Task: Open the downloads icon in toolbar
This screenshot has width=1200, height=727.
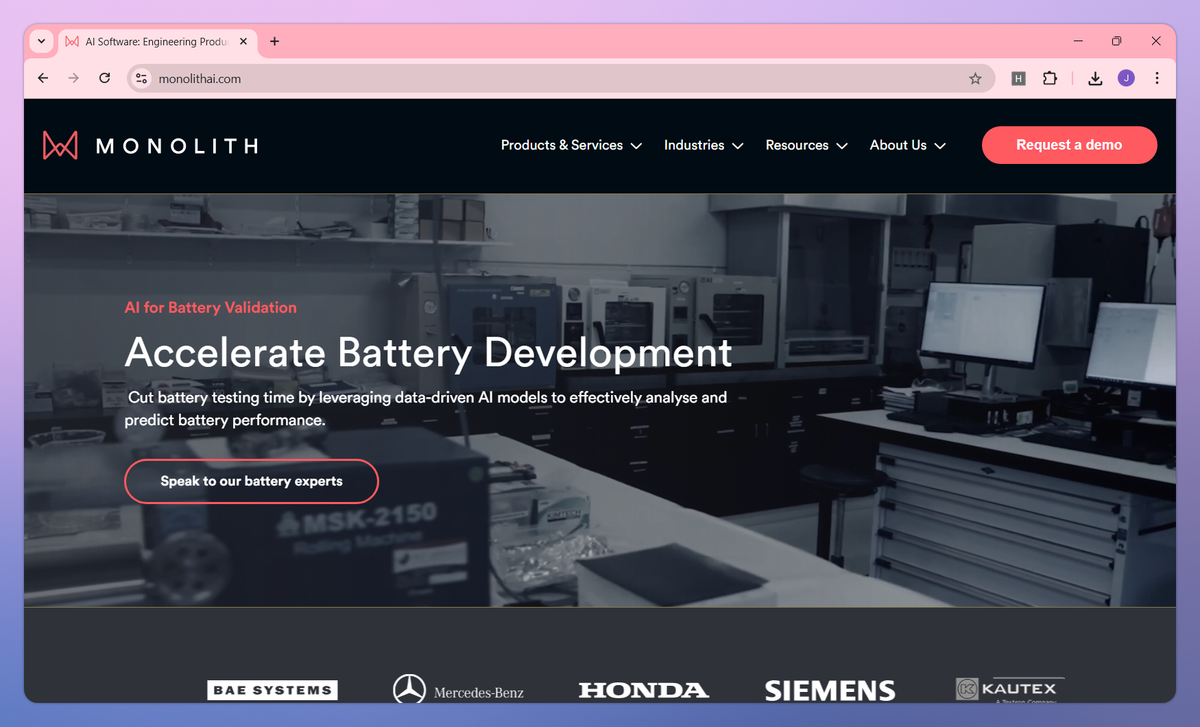Action: coord(1095,78)
